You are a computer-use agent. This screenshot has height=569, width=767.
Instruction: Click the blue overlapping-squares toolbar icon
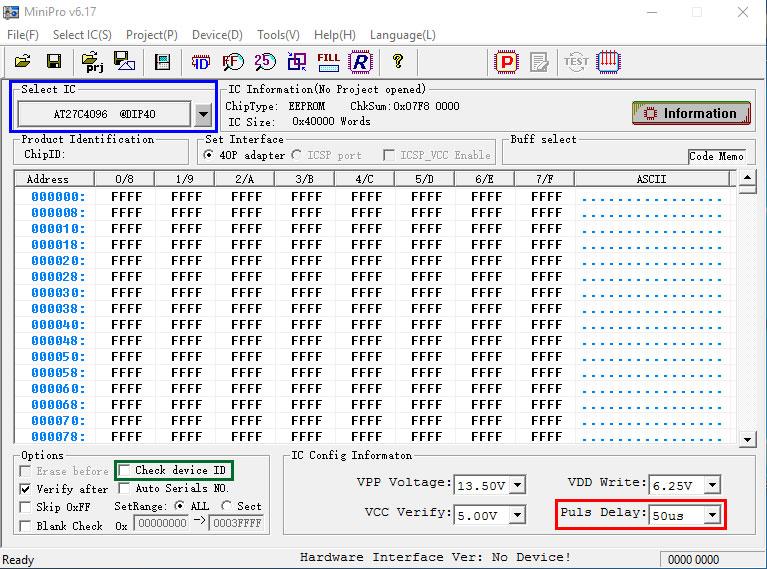point(296,62)
